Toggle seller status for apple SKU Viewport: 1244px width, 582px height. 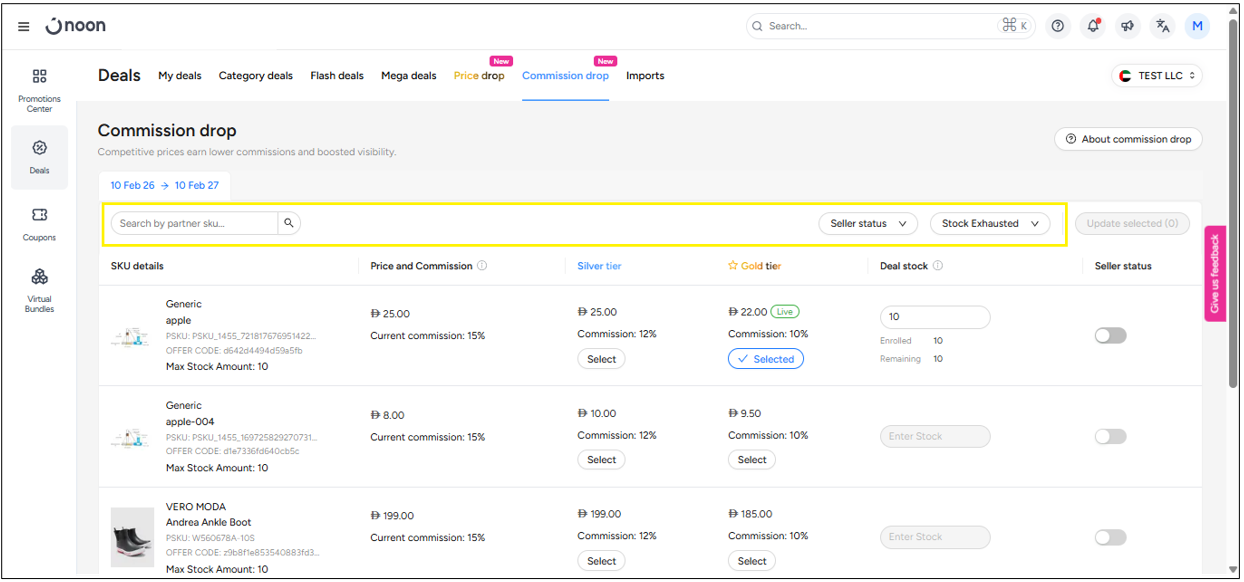click(1110, 335)
